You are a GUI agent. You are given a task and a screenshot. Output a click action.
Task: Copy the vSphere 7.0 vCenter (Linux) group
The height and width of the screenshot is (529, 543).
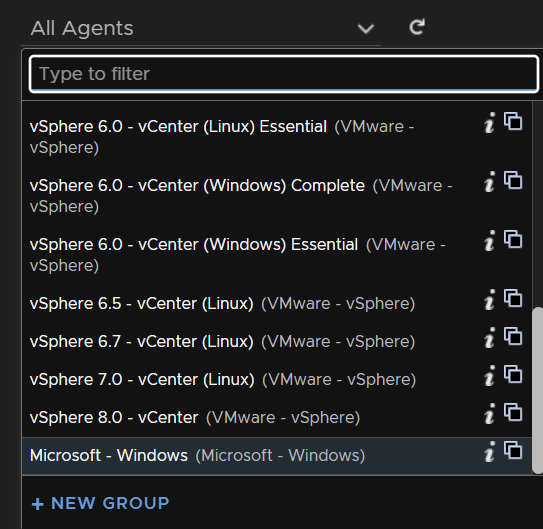(513, 374)
